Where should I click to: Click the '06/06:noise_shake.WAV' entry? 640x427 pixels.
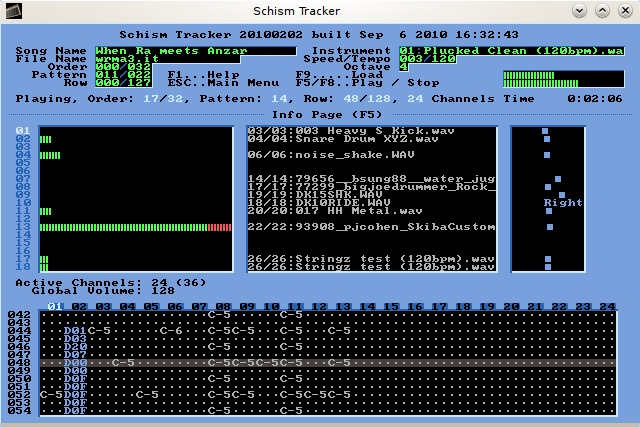[x=331, y=155]
